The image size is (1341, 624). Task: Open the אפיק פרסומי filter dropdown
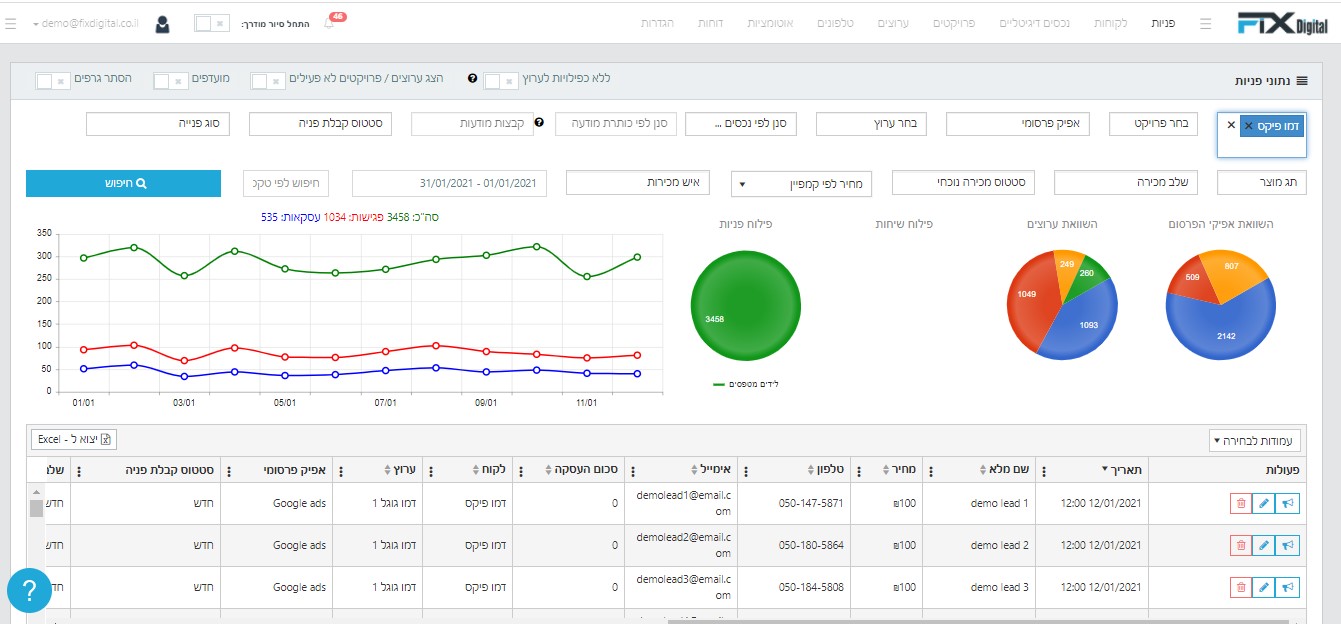(x=1018, y=124)
